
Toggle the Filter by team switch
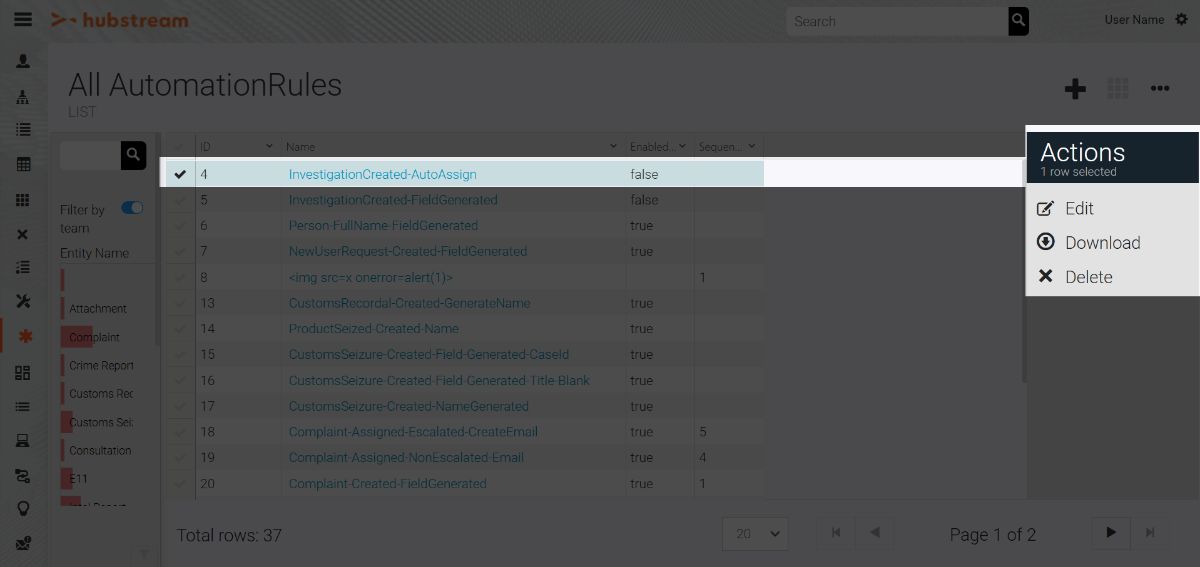(x=132, y=208)
